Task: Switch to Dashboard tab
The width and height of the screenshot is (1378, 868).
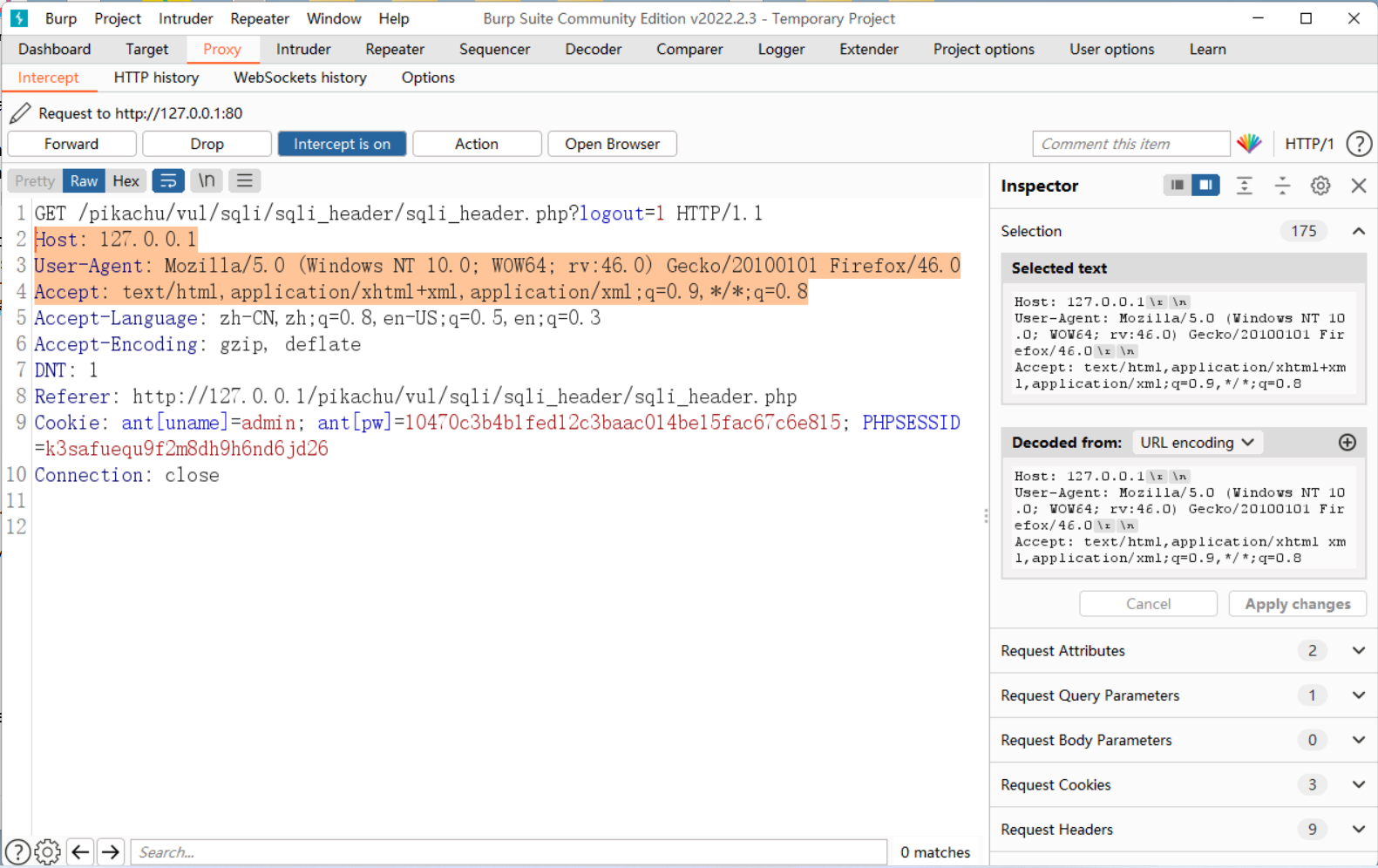Action: 54,50
